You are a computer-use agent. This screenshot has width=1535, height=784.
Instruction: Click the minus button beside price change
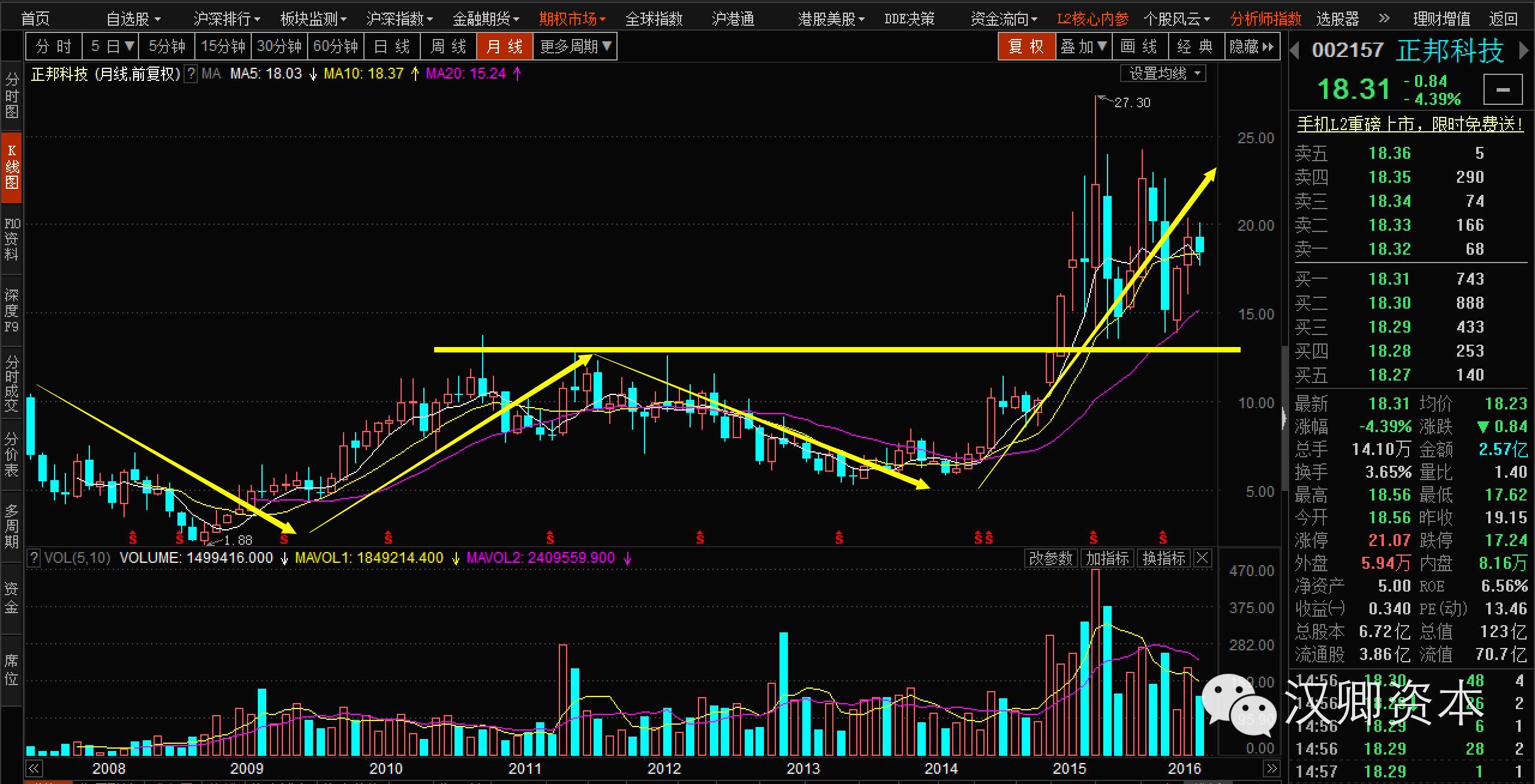tap(1503, 91)
